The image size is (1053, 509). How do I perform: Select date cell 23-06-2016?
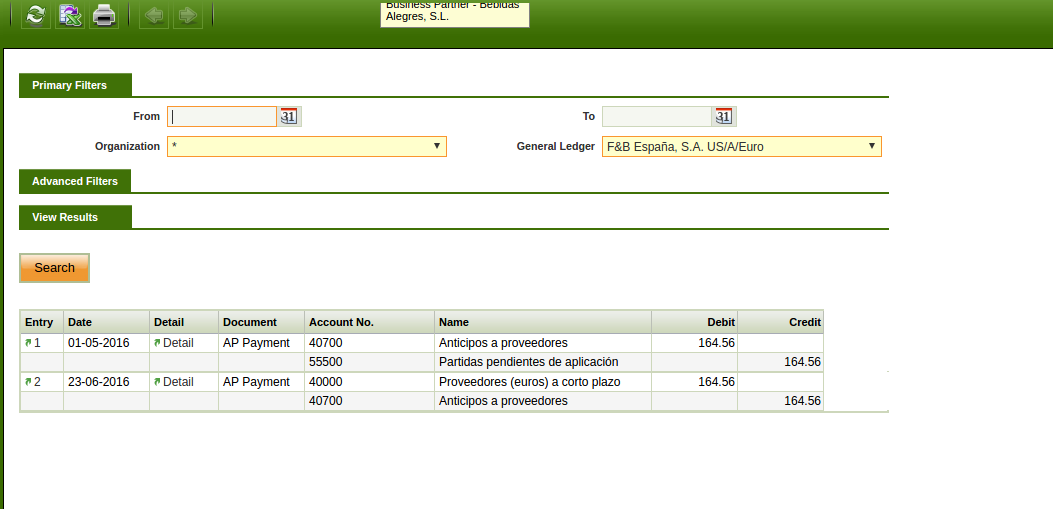(x=106, y=382)
